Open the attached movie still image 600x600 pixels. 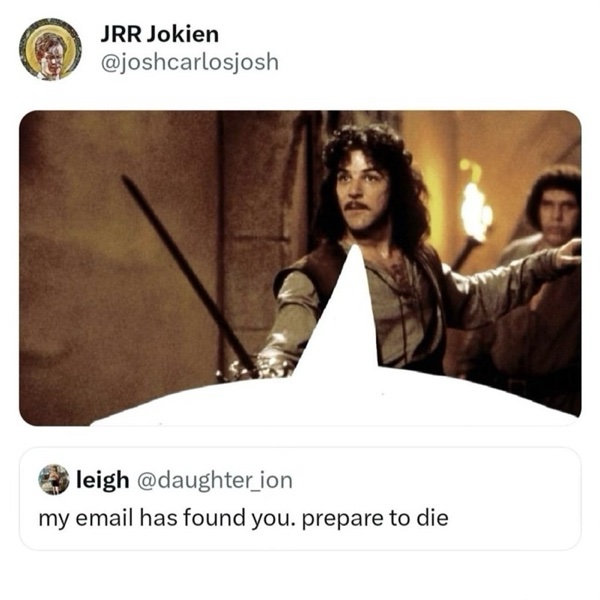click(x=300, y=268)
